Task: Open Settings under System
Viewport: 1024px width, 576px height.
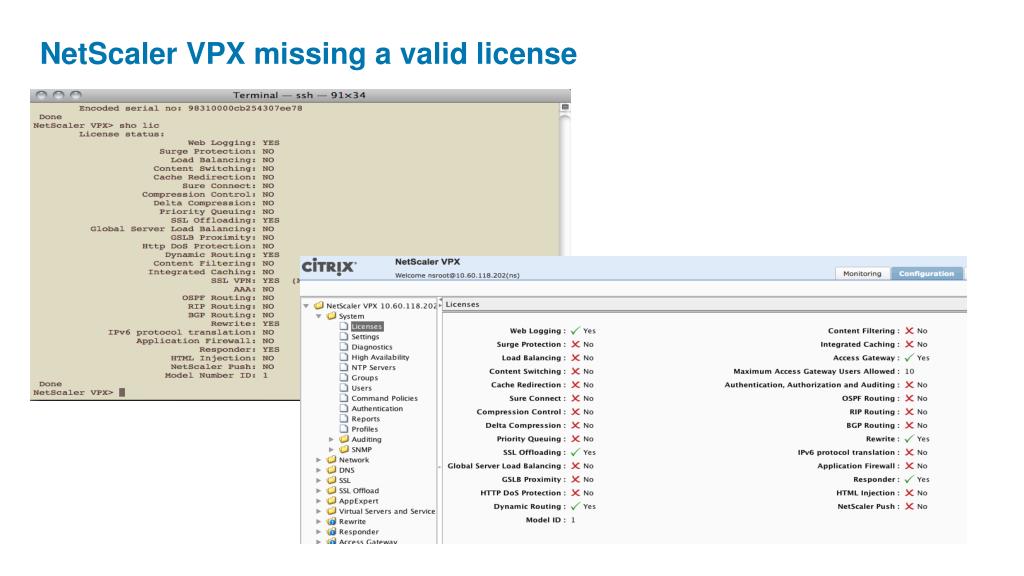Action: (x=365, y=337)
